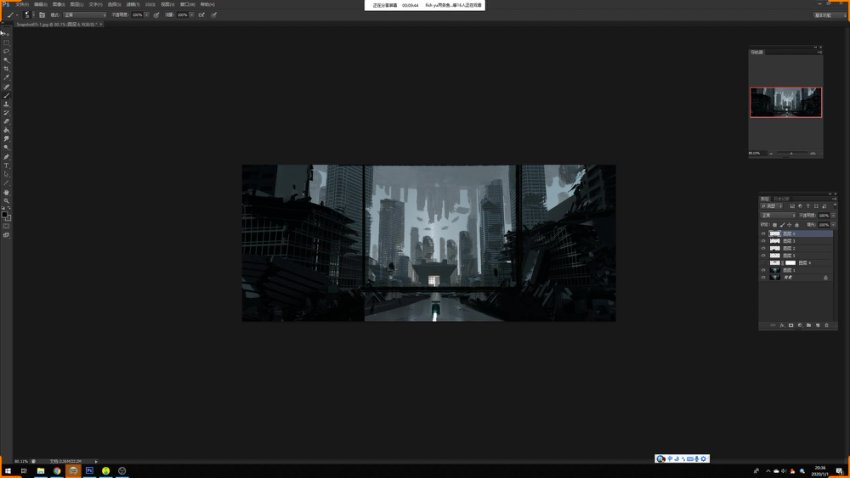Viewport: 850px width, 478px height.
Task: Toggle Quick Mask mode
Action: (7, 225)
